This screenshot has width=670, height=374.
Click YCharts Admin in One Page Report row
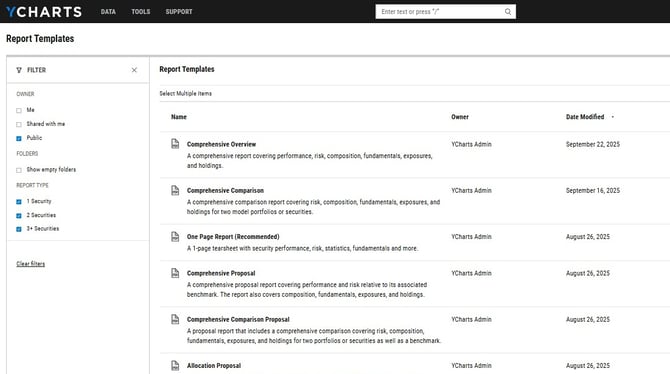[x=471, y=236]
